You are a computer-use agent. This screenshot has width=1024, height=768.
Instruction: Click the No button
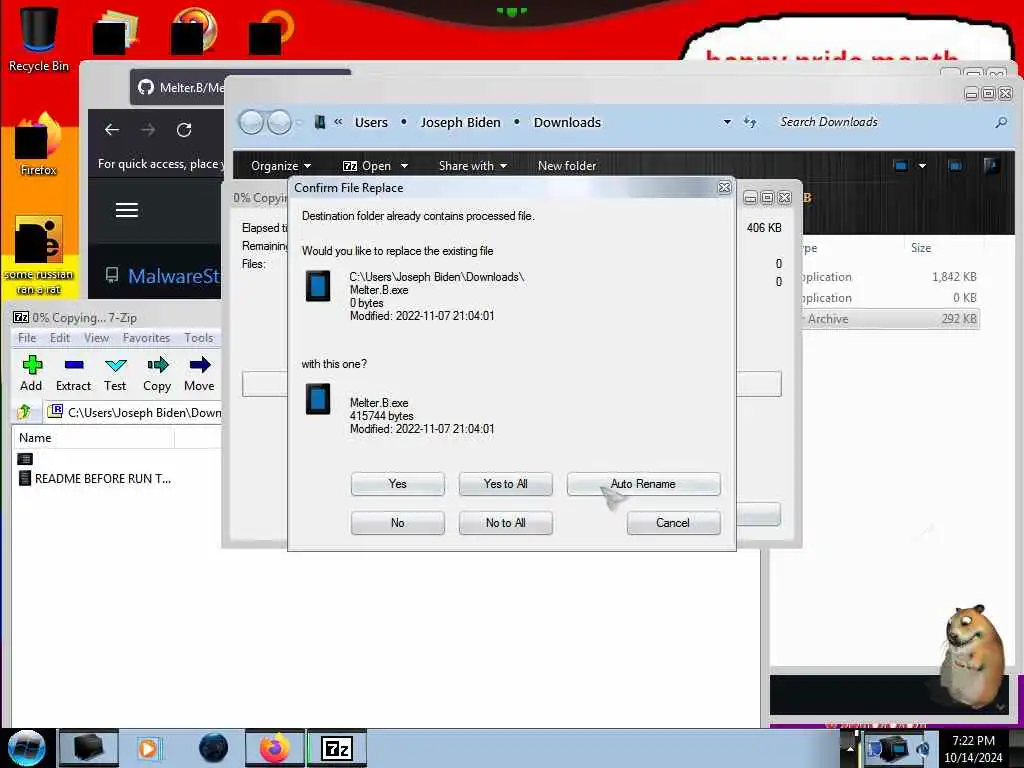tap(397, 523)
